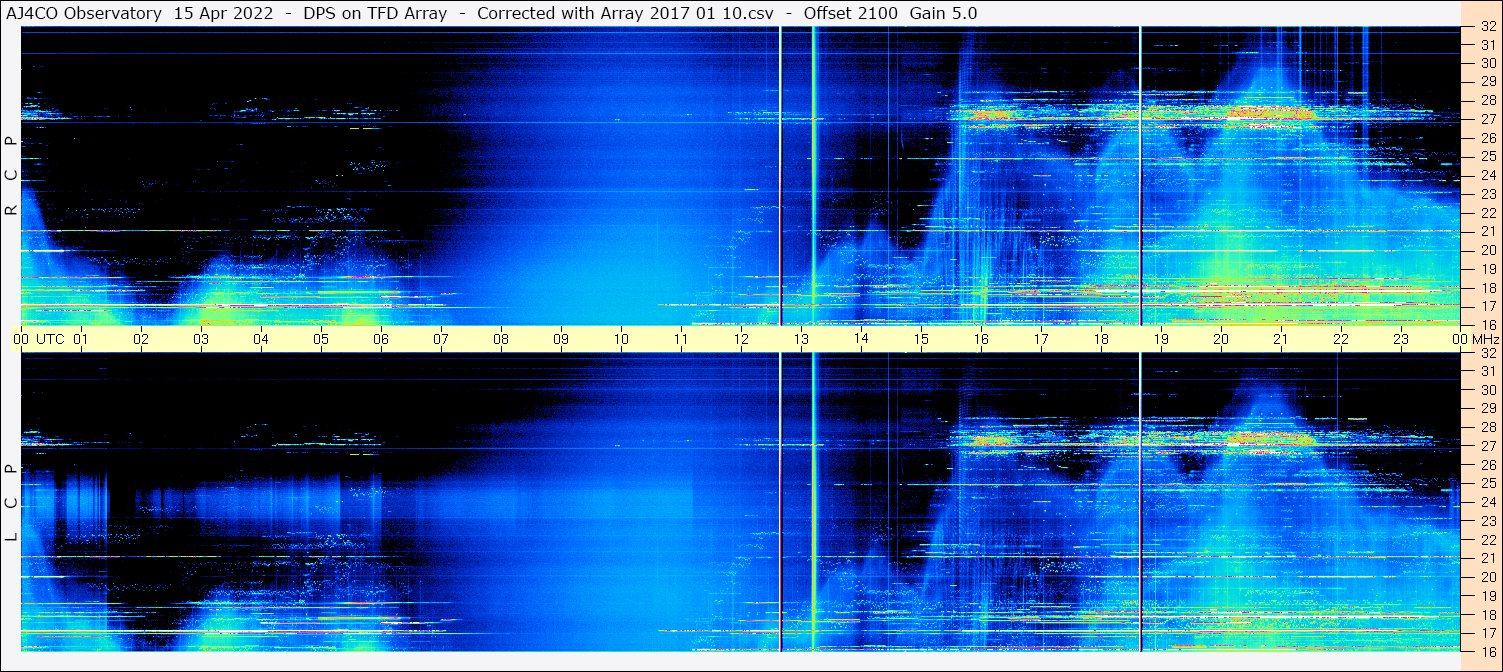Image resolution: width=1503 pixels, height=672 pixels.
Task: Select hour 03 on the time axis
Action: pyautogui.click(x=201, y=339)
